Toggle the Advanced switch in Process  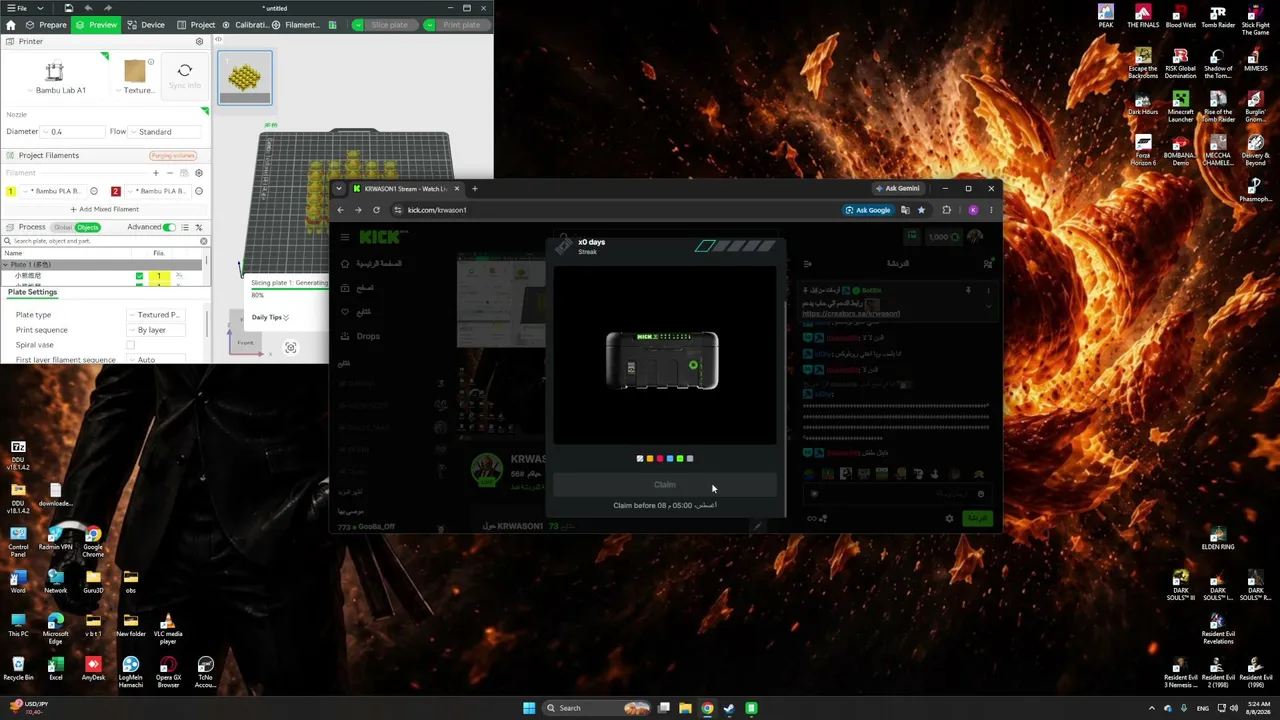[169, 227]
